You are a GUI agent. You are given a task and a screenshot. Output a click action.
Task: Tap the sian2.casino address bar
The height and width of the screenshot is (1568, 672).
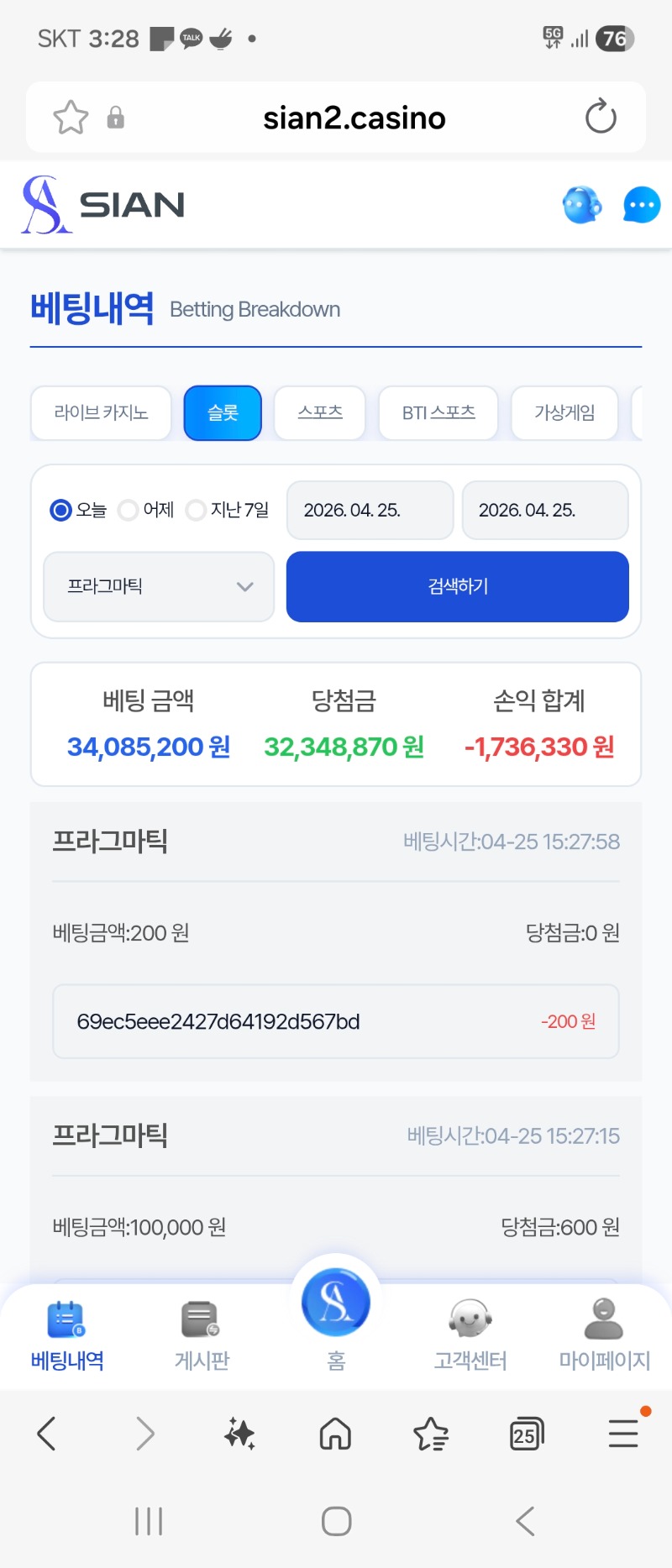click(x=354, y=118)
